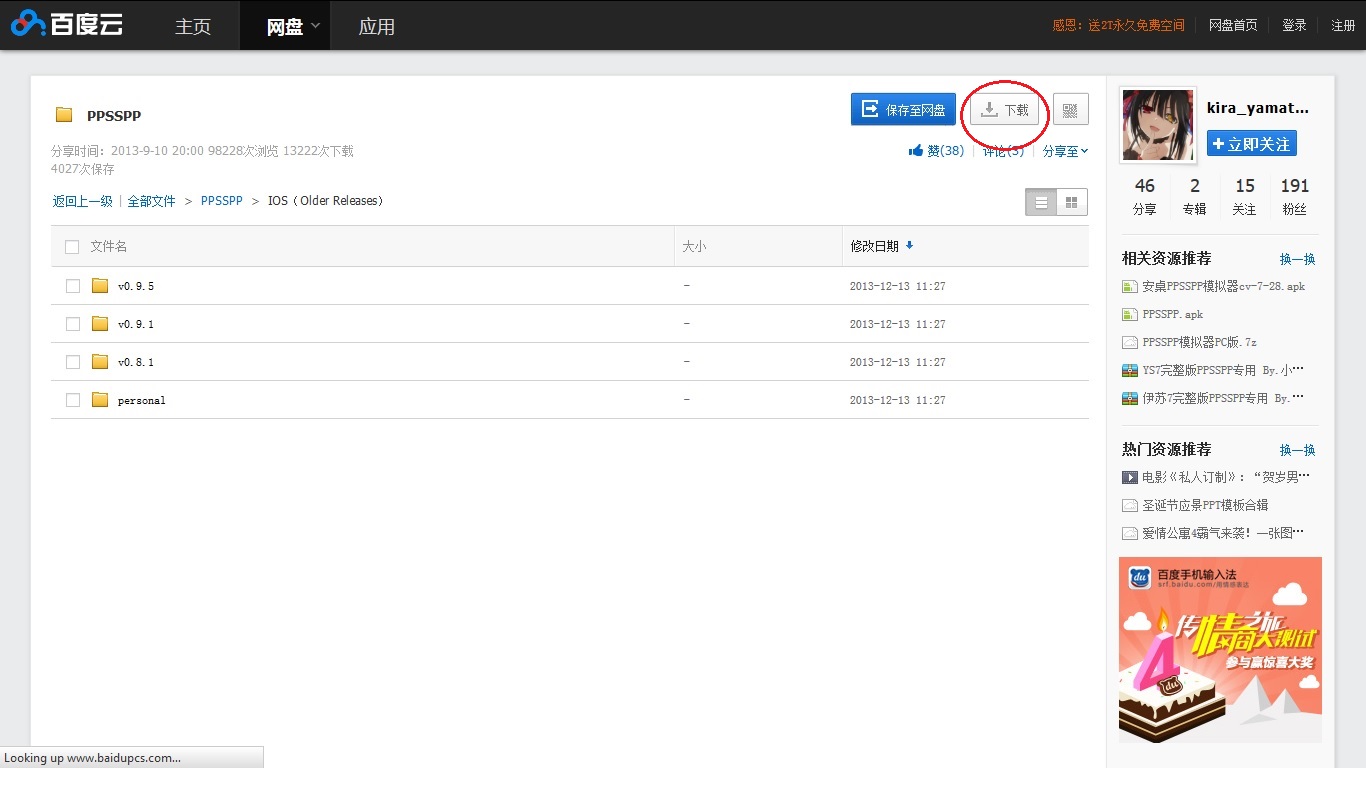This screenshot has height=811, width=1366.
Task: Click the user avatar thumbnail
Action: pos(1158,124)
